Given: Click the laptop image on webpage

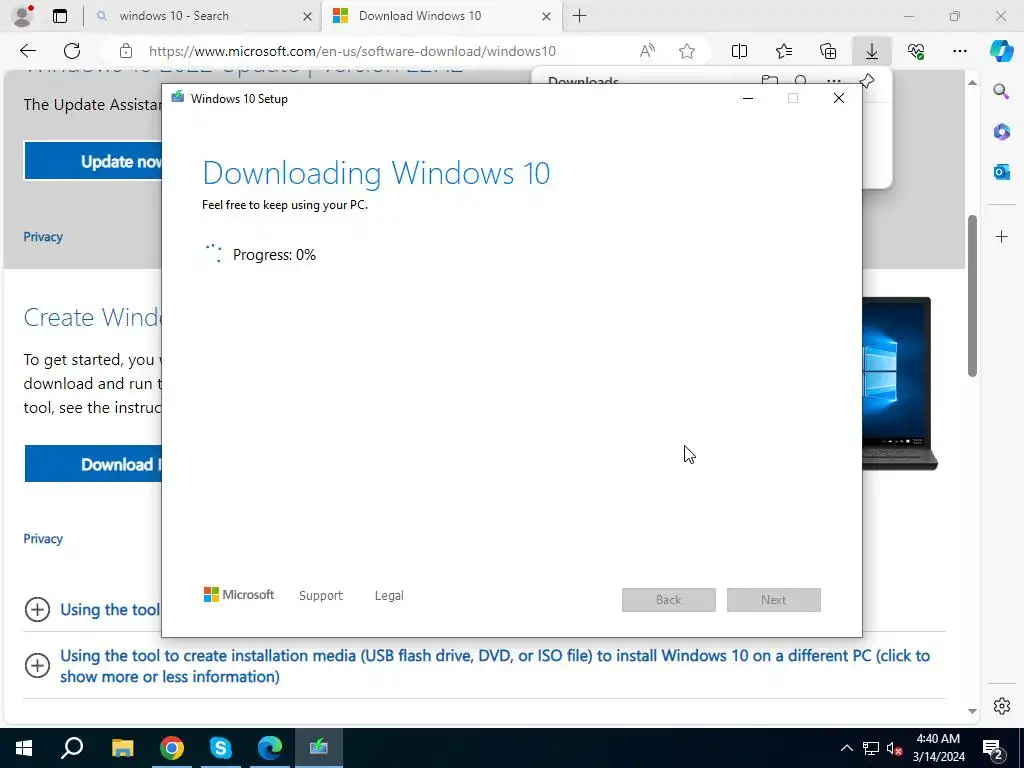Looking at the screenshot, I should click(x=900, y=383).
